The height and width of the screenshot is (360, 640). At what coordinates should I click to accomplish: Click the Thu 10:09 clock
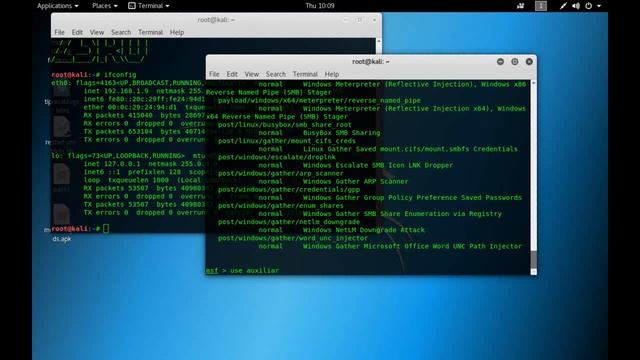(x=320, y=6)
